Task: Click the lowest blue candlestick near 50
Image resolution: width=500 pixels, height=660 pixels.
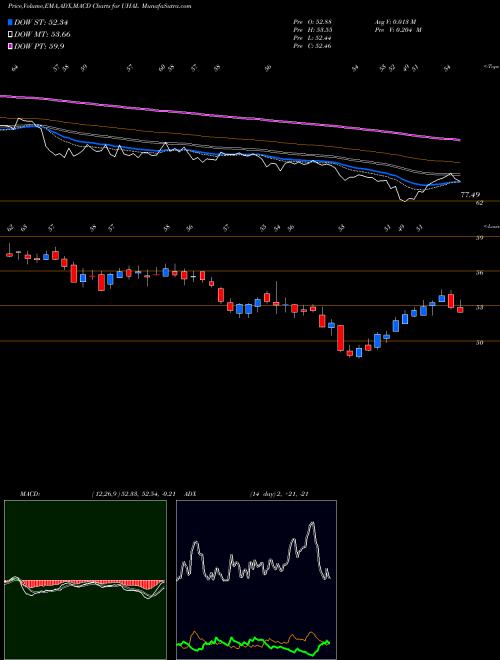Action: click(x=359, y=352)
